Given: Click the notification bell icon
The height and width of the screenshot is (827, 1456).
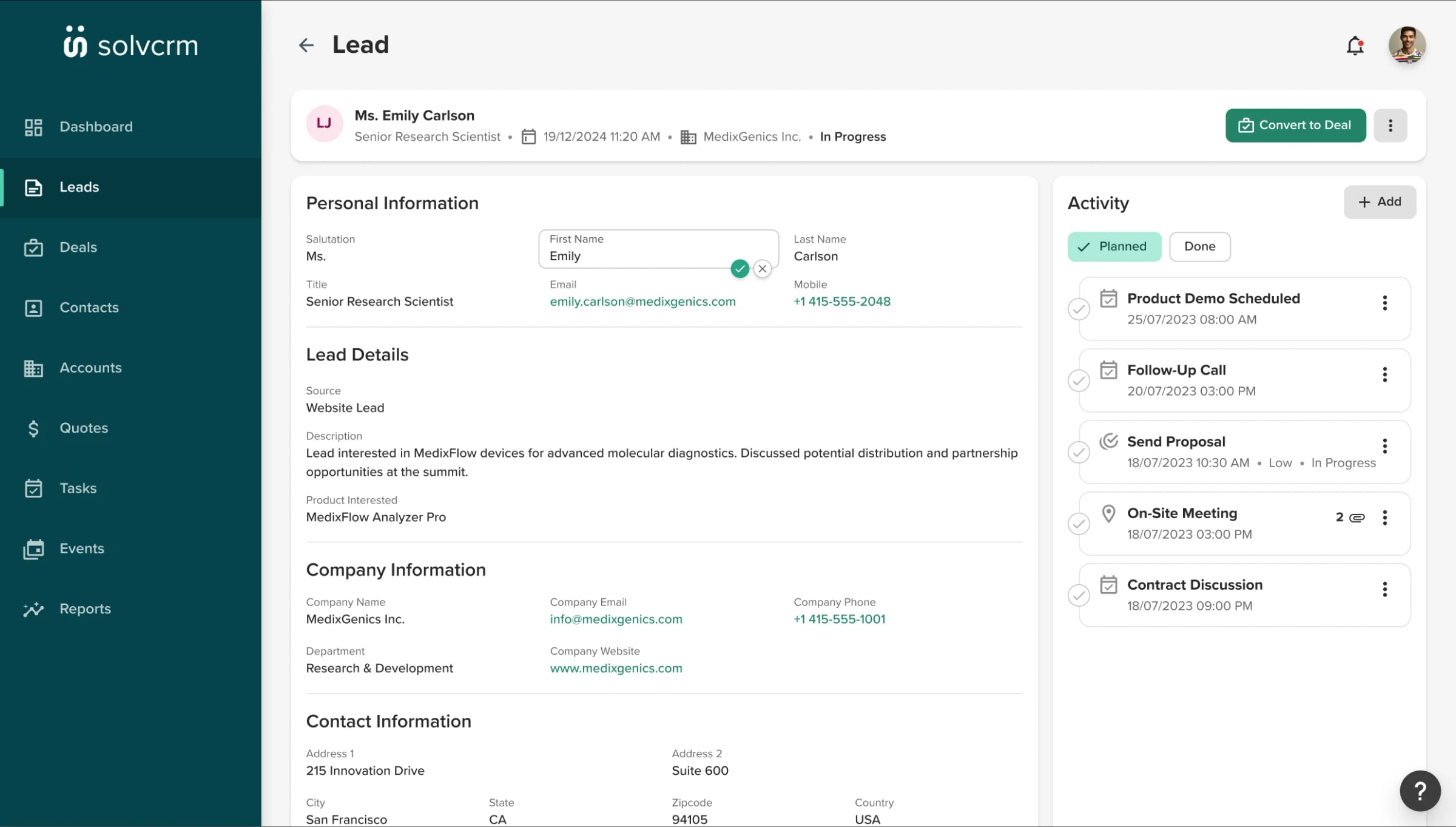Looking at the screenshot, I should point(1355,44).
